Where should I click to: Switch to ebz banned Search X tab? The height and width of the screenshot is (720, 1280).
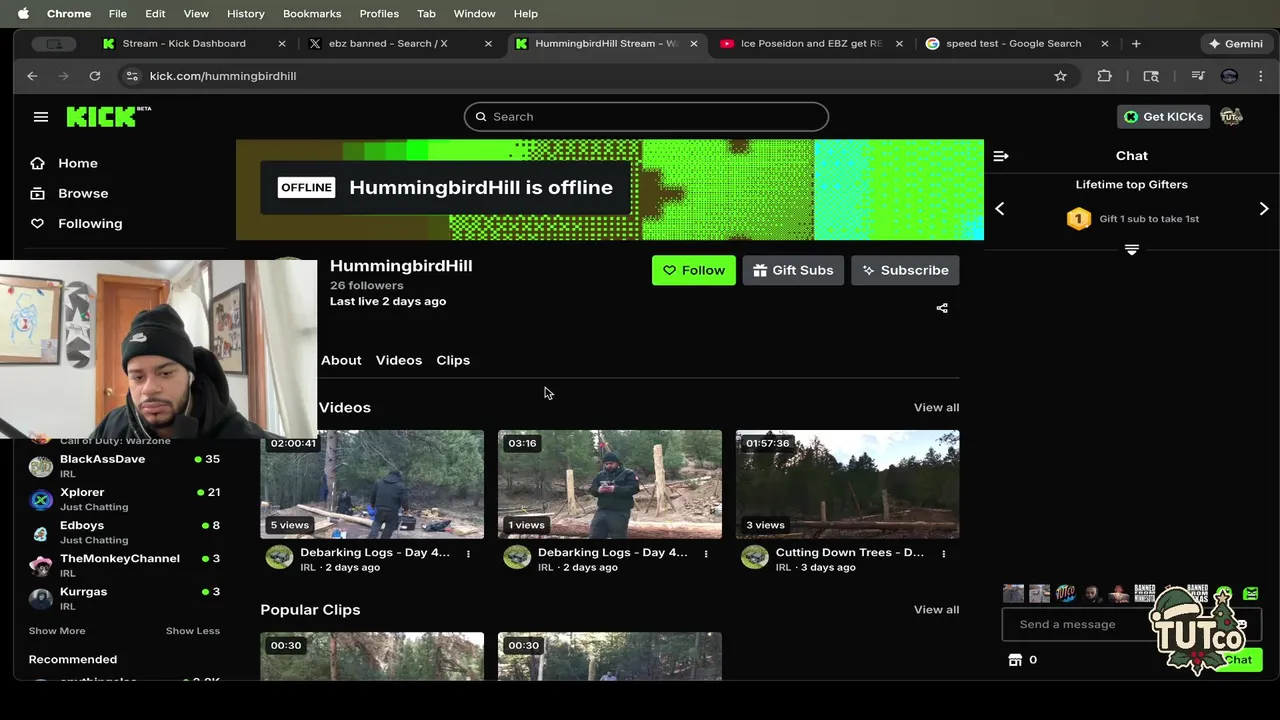click(x=400, y=44)
